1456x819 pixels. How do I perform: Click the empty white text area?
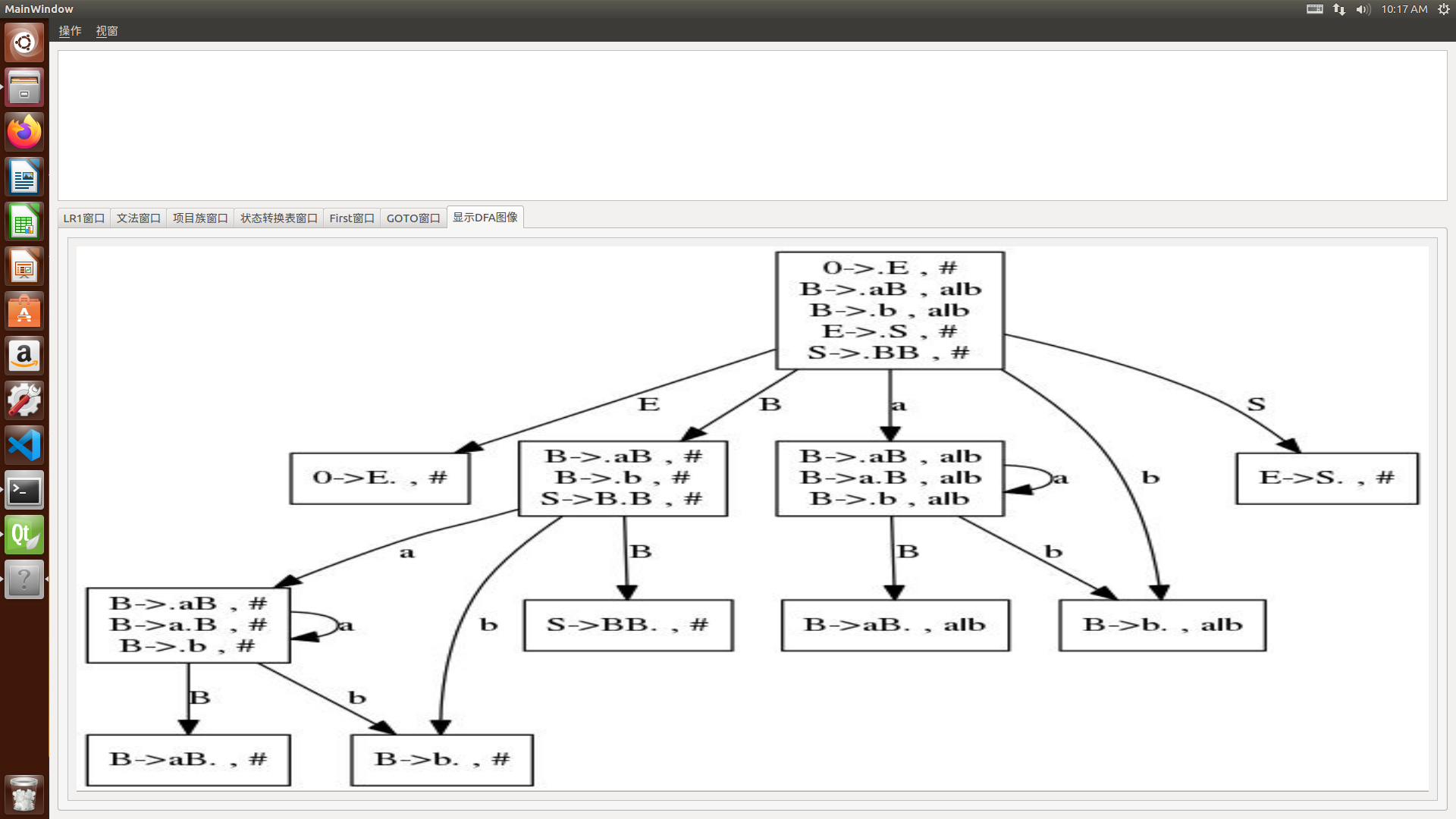click(752, 125)
